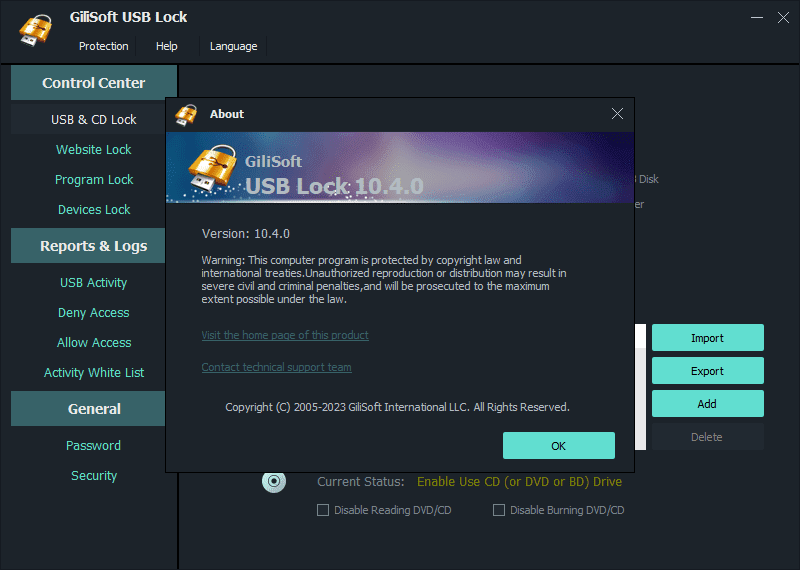
Task: Click the USB lock logo in About banner
Action: (212, 167)
